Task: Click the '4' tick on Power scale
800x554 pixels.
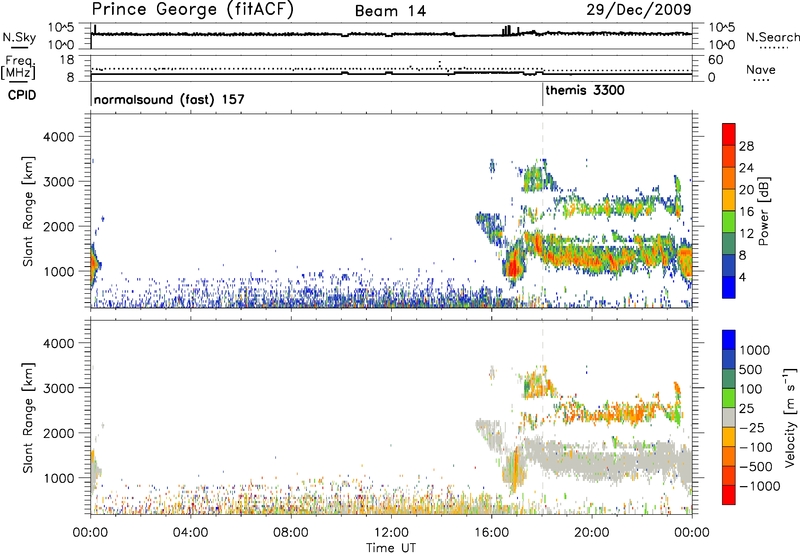Action: pyautogui.click(x=742, y=277)
